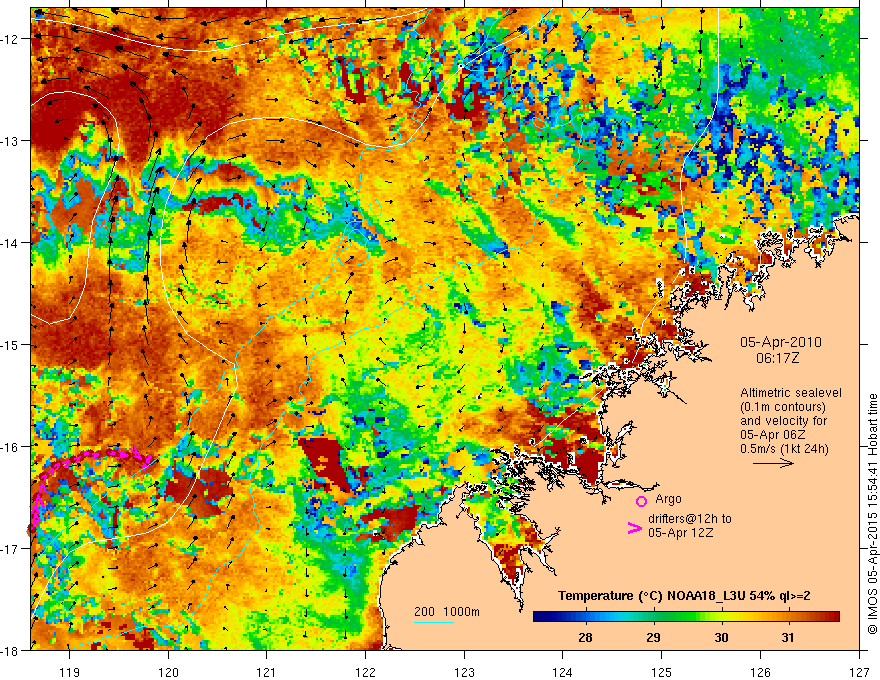This screenshot has width=880, height=680.
Task: Click latitude axis label -13
Action: (x=10, y=141)
